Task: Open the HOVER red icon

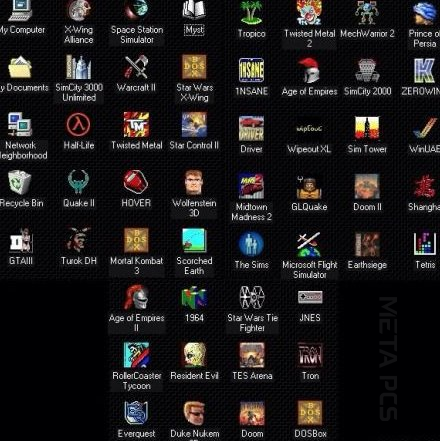Action: coord(136,182)
